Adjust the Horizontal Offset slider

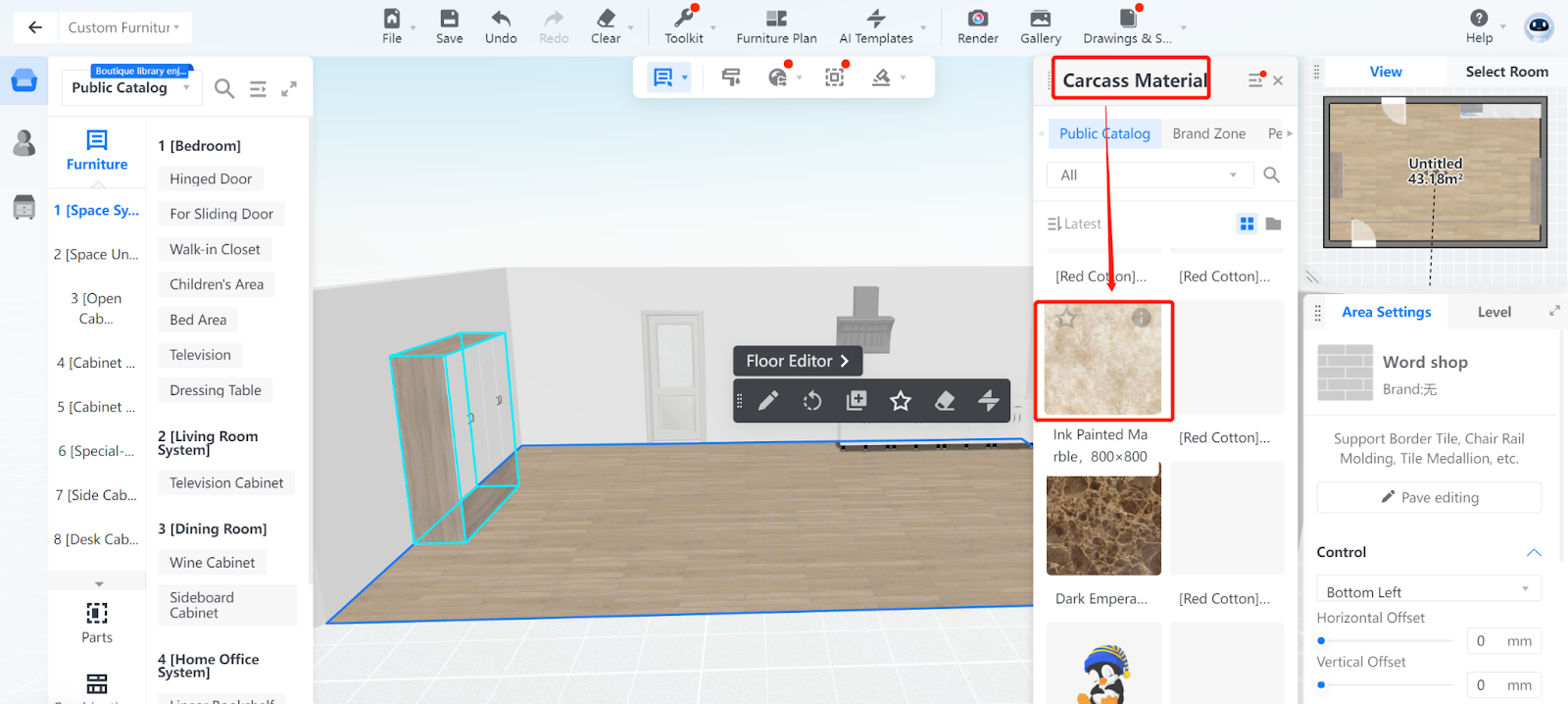[1322, 641]
